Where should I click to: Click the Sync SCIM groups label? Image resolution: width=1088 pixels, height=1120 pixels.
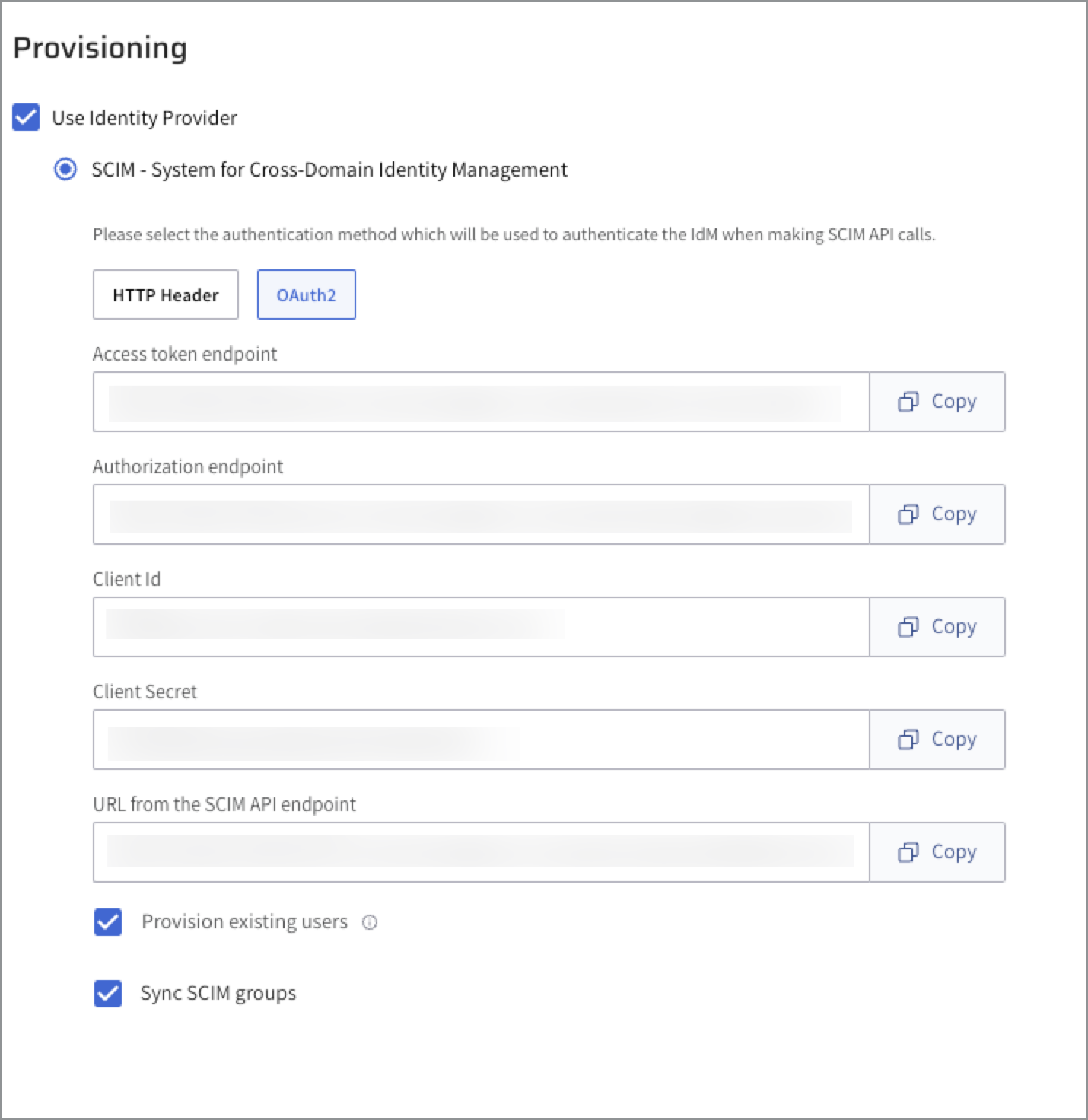(x=218, y=994)
